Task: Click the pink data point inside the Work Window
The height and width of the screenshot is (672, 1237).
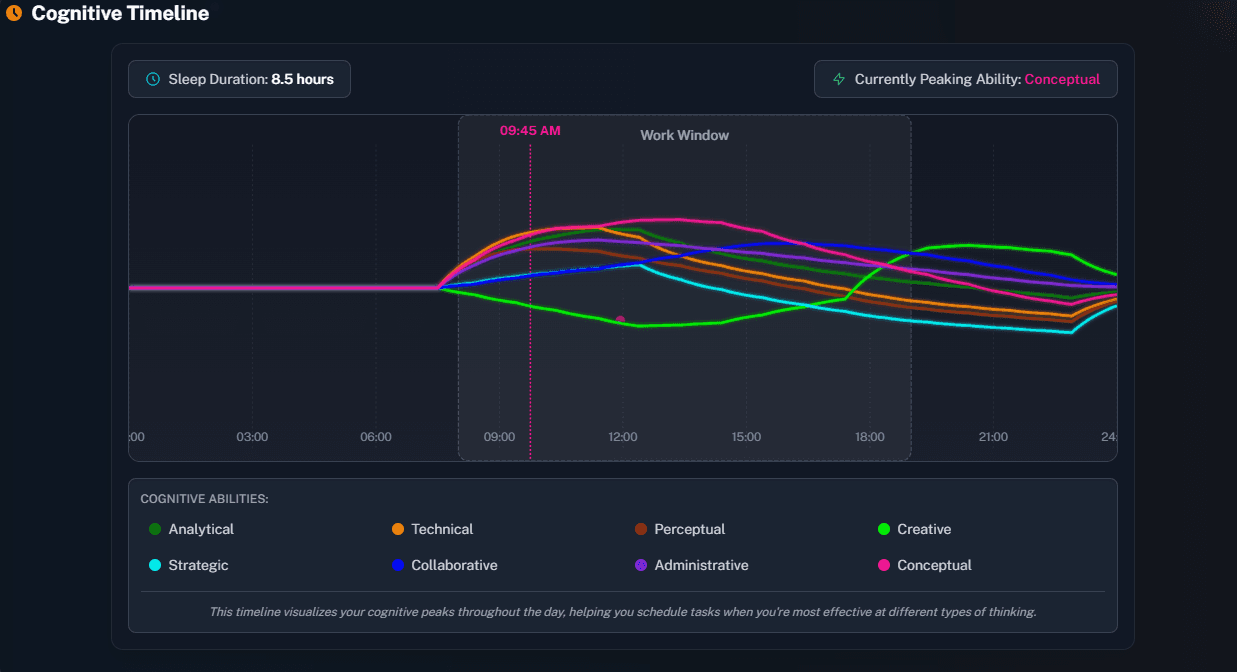Action: pyautogui.click(x=620, y=318)
